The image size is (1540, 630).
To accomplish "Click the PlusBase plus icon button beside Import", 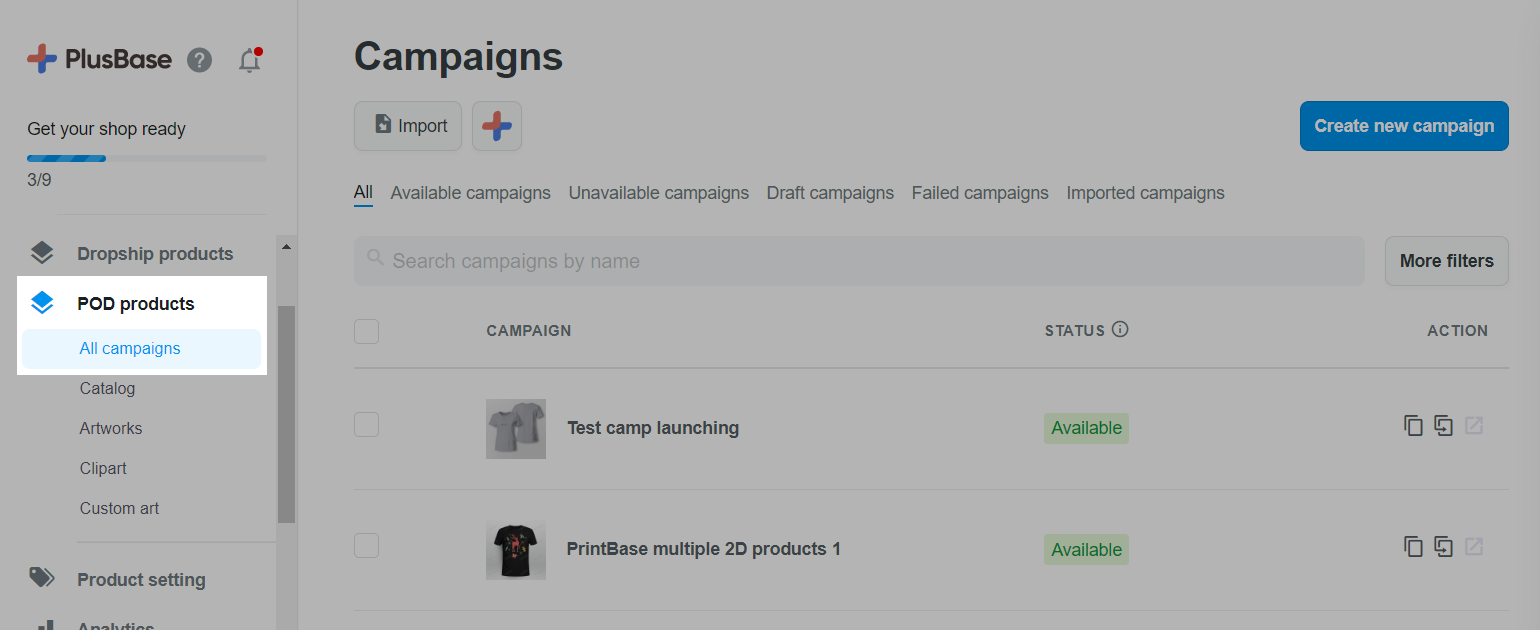I will (x=497, y=126).
